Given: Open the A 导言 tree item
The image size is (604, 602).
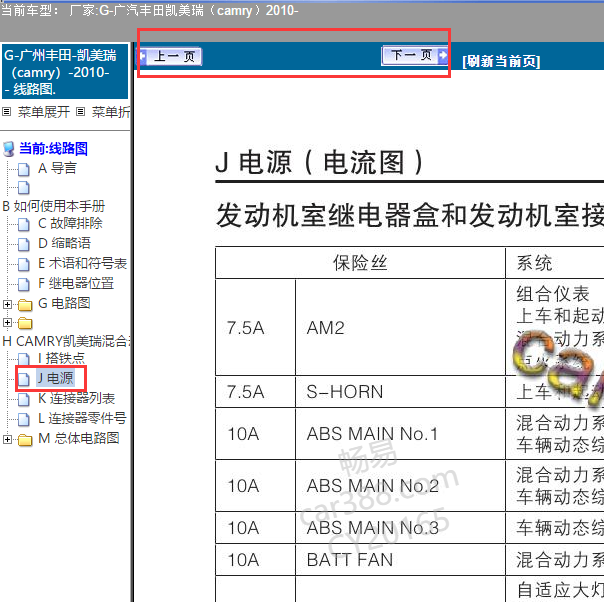Looking at the screenshot, I should click(57, 168).
